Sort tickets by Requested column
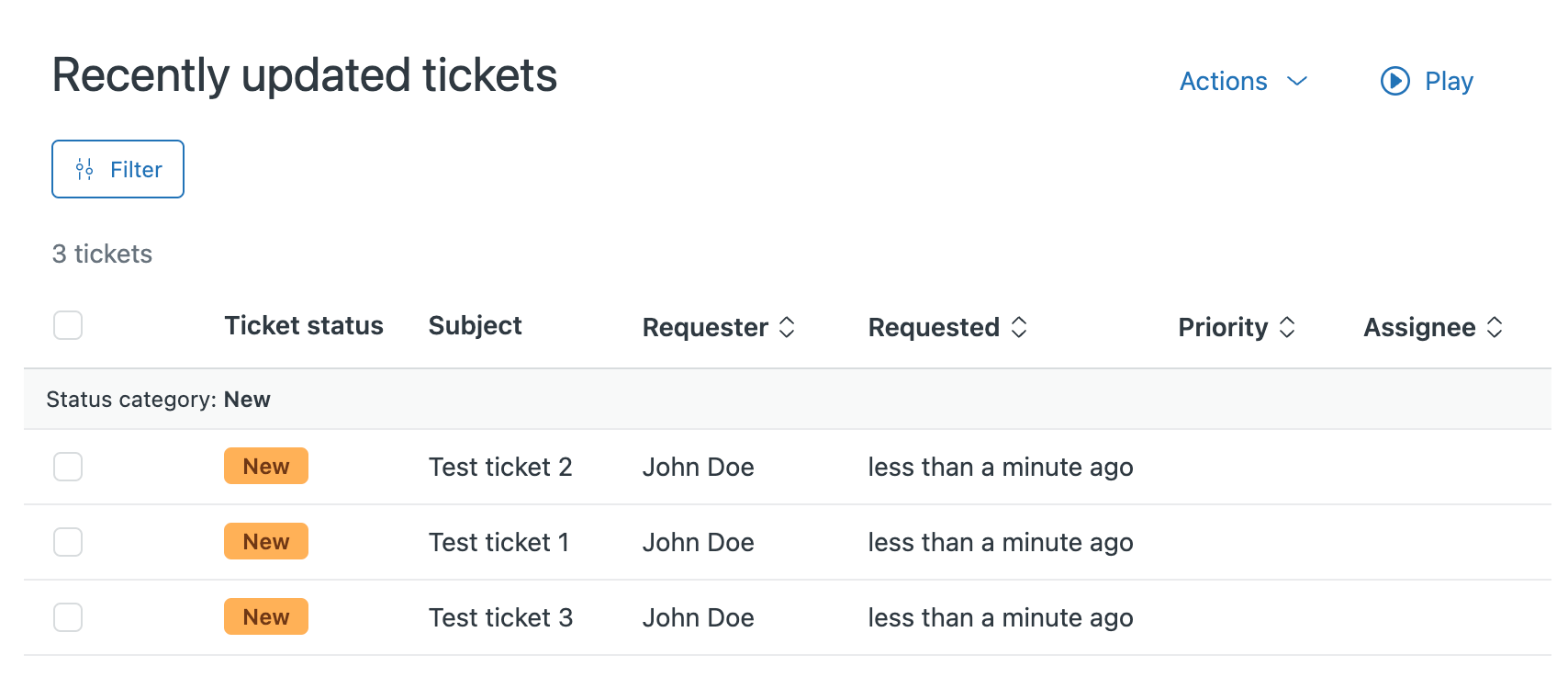This screenshot has width=1568, height=700. pyautogui.click(x=934, y=327)
